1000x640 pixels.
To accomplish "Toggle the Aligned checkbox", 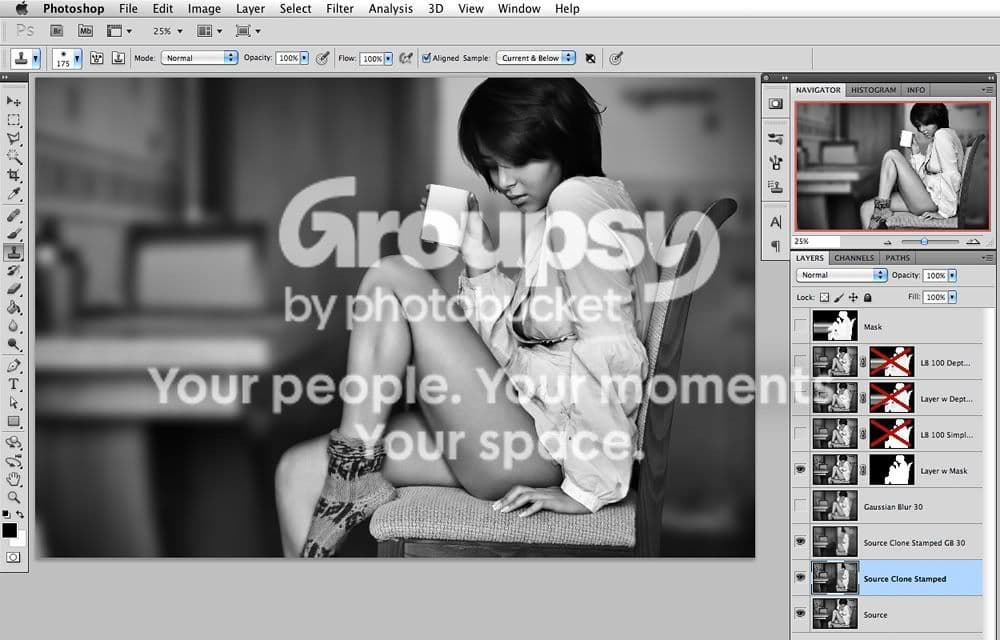I will tap(427, 58).
